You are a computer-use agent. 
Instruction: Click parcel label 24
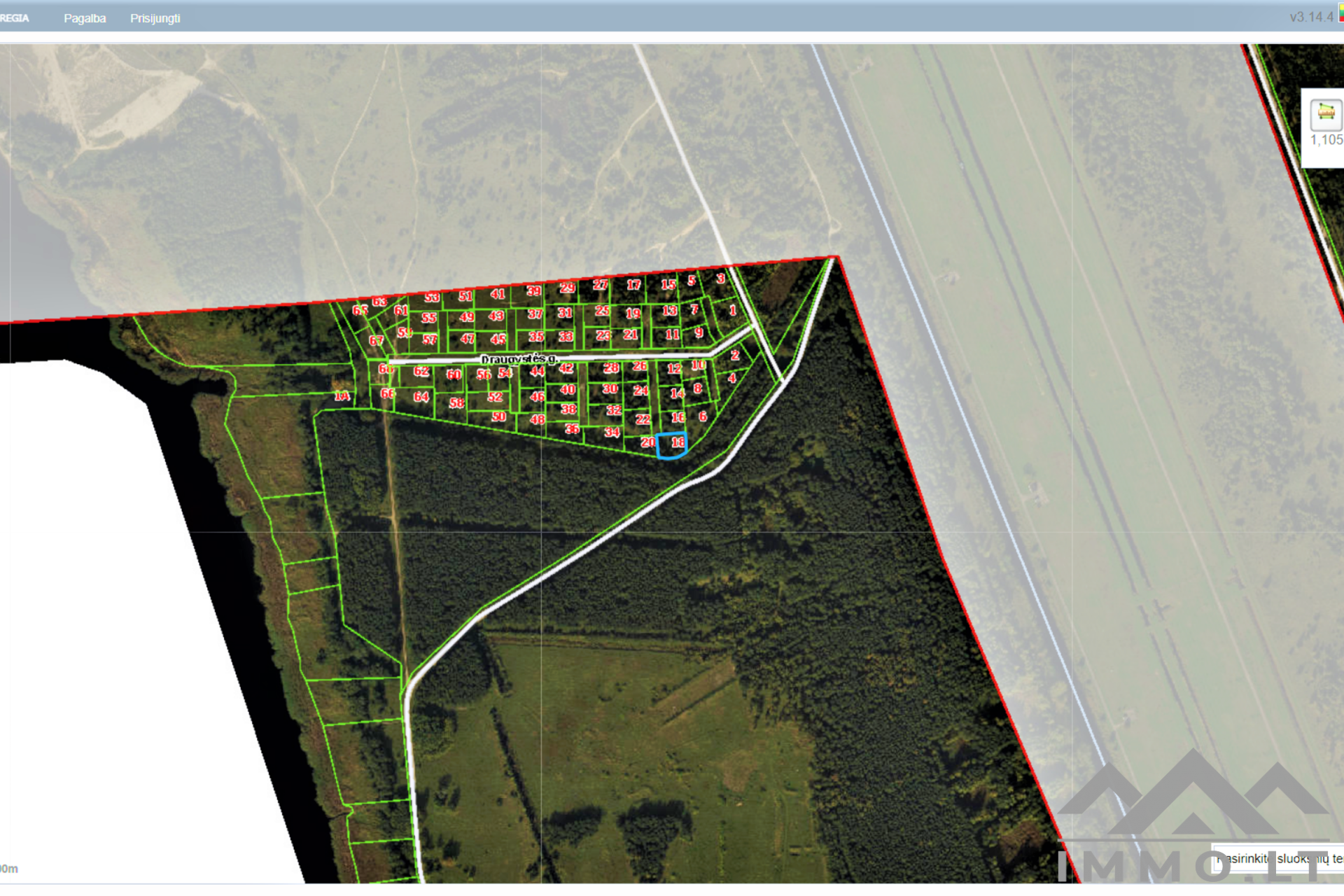point(640,391)
